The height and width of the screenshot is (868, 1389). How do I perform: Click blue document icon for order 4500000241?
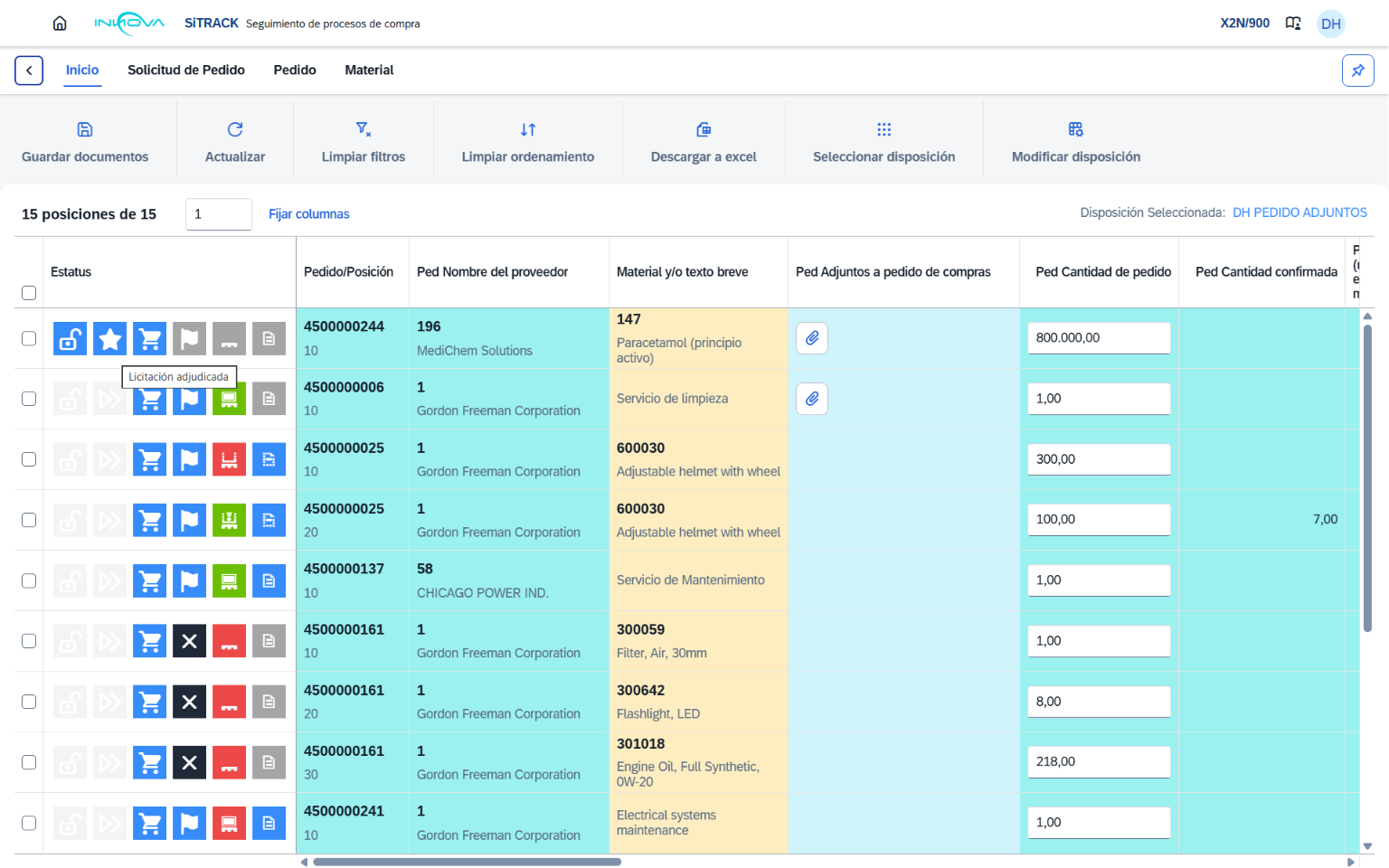point(269,823)
